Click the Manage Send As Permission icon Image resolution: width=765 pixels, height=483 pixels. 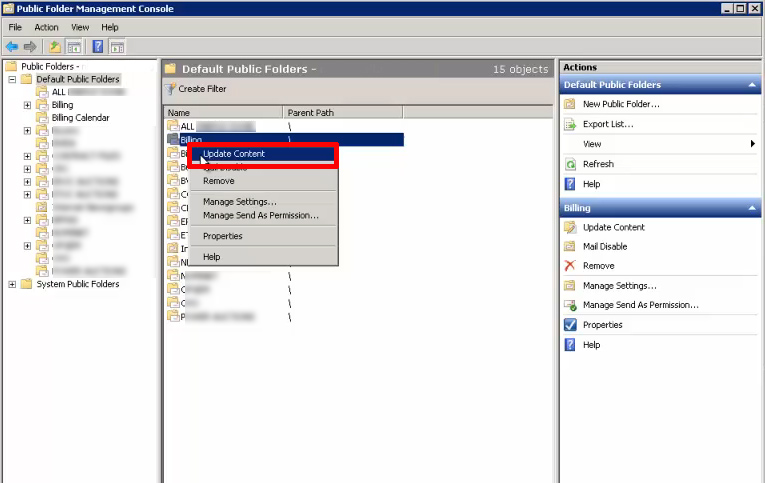[x=570, y=305]
